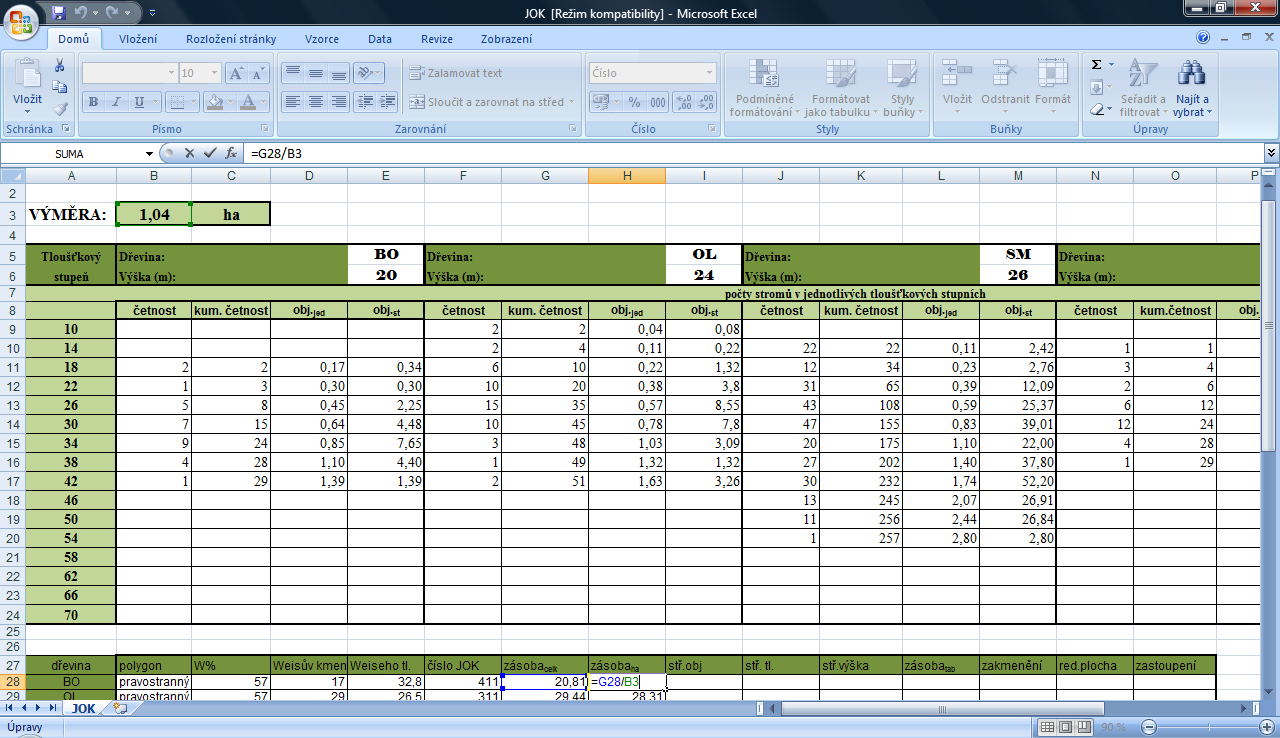Toggle Zalamovat text wrap option

click(x=456, y=73)
